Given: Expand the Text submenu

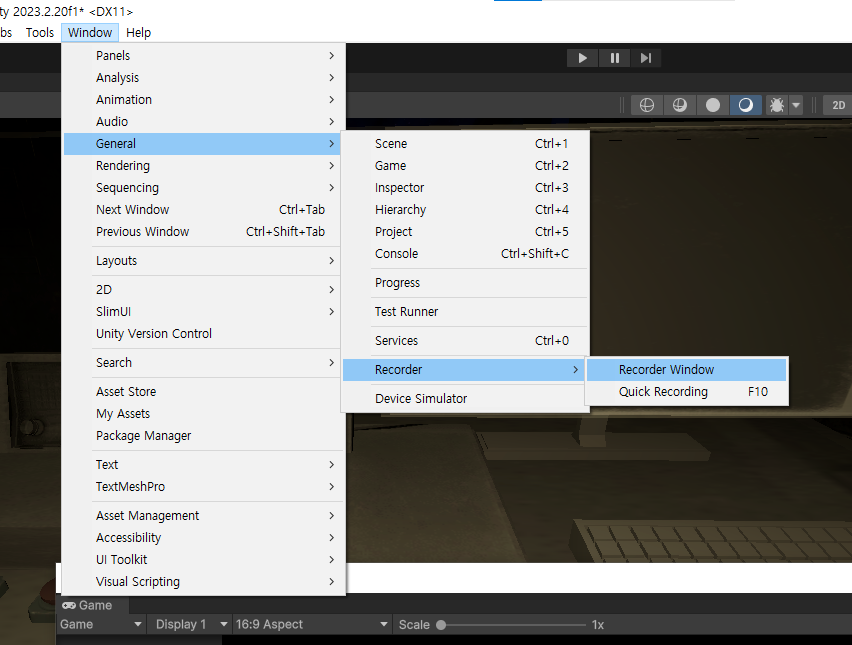Looking at the screenshot, I should coord(204,465).
